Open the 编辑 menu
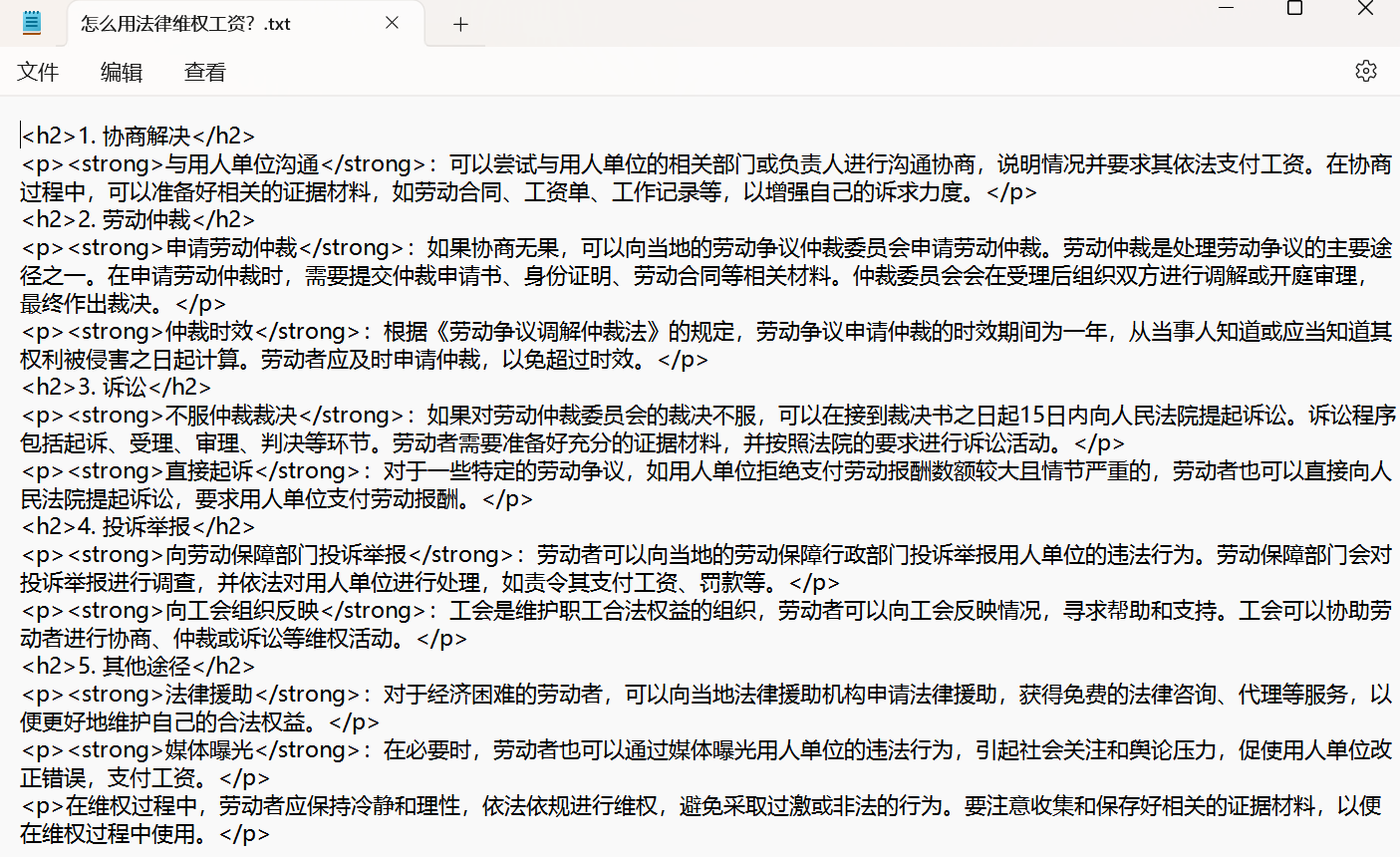This screenshot has height=857, width=1400. point(122,72)
